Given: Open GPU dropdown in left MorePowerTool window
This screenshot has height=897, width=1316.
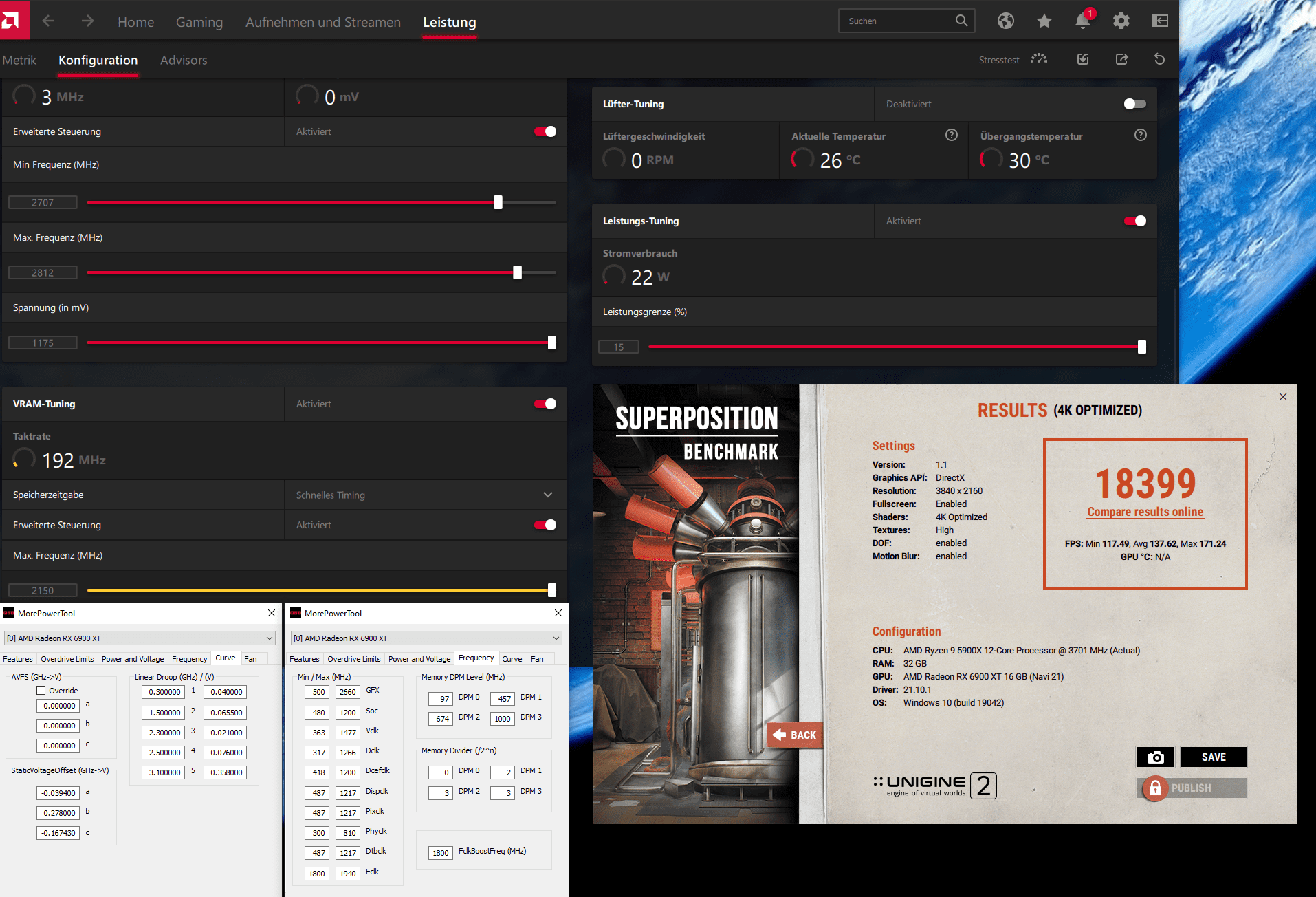Looking at the screenshot, I should coord(269,638).
